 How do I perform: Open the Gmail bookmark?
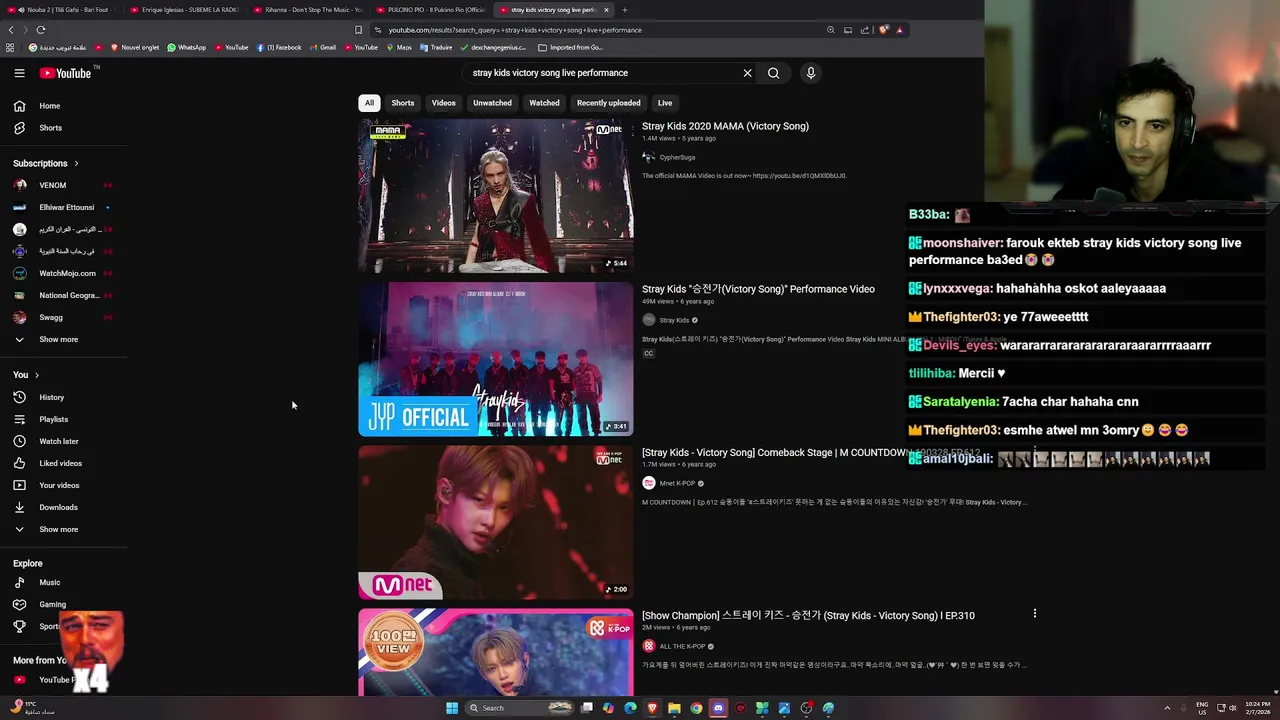click(323, 47)
